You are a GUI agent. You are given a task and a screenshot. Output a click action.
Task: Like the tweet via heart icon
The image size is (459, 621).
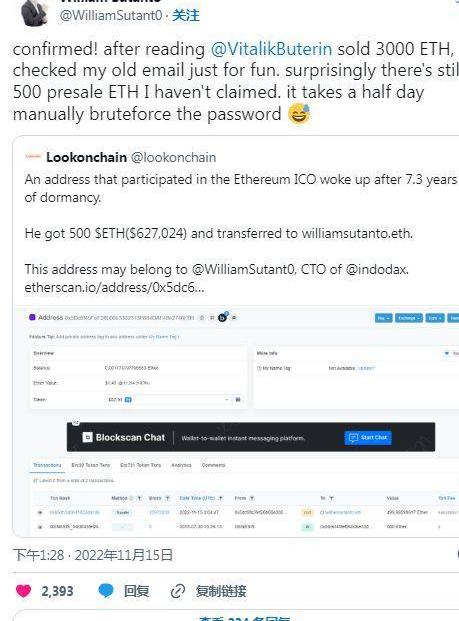23,591
